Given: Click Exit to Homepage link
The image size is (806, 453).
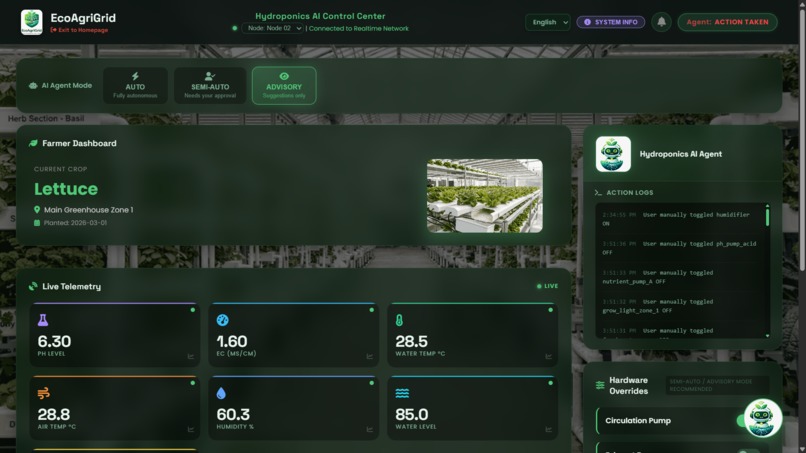Looking at the screenshot, I should (x=79, y=30).
